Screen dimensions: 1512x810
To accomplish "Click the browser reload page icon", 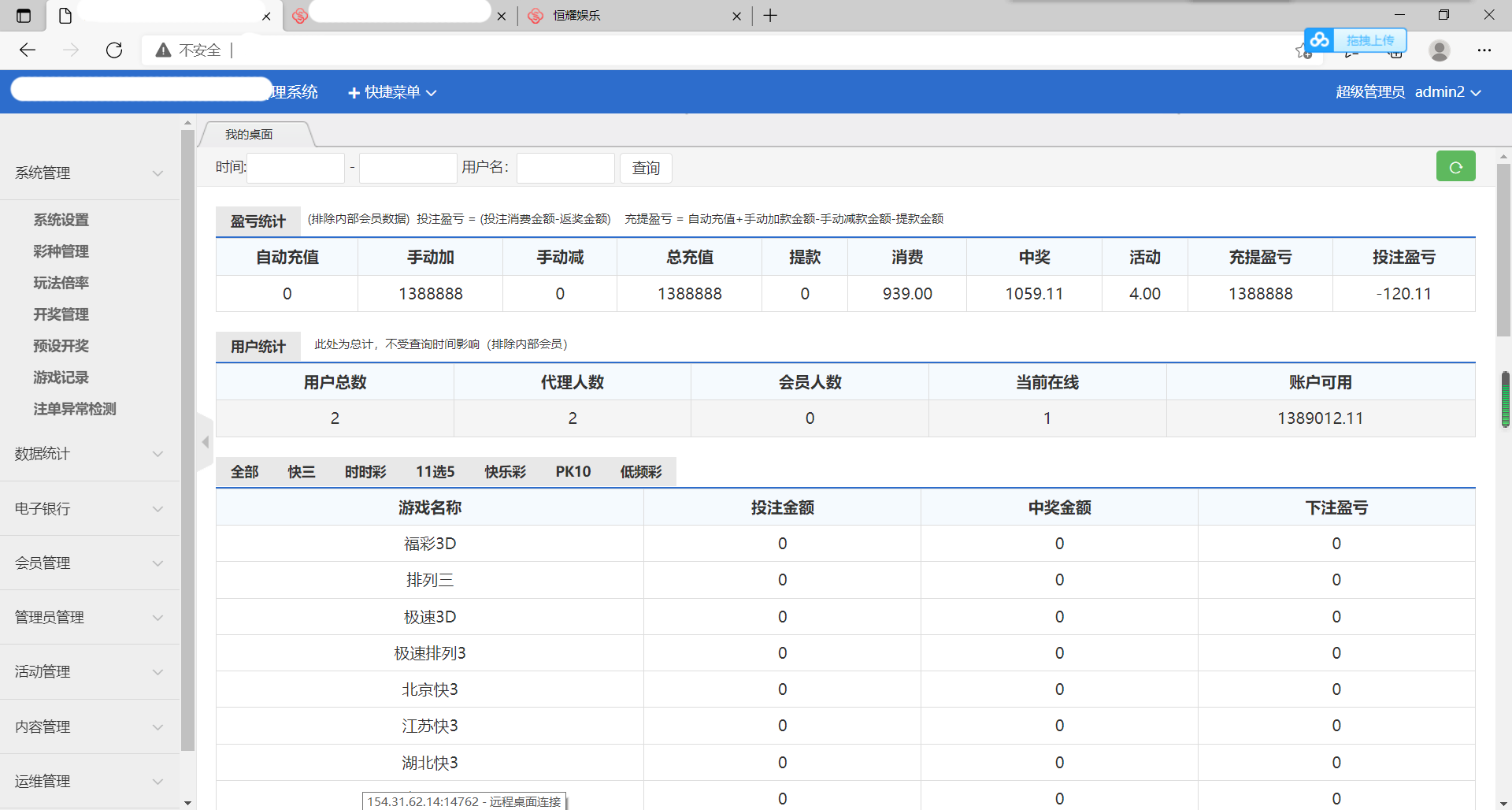I will pos(114,50).
